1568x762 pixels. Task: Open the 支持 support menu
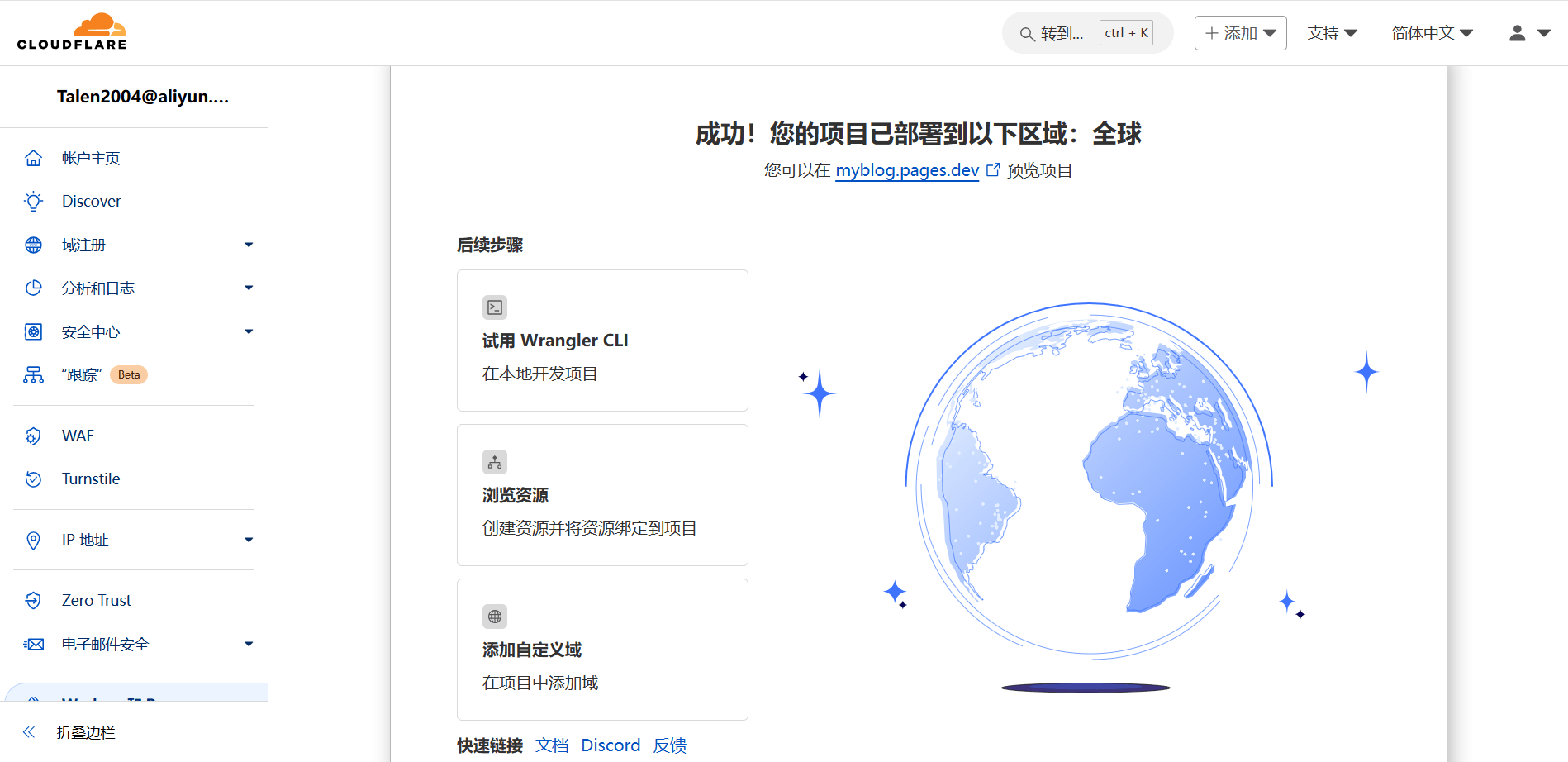point(1332,33)
